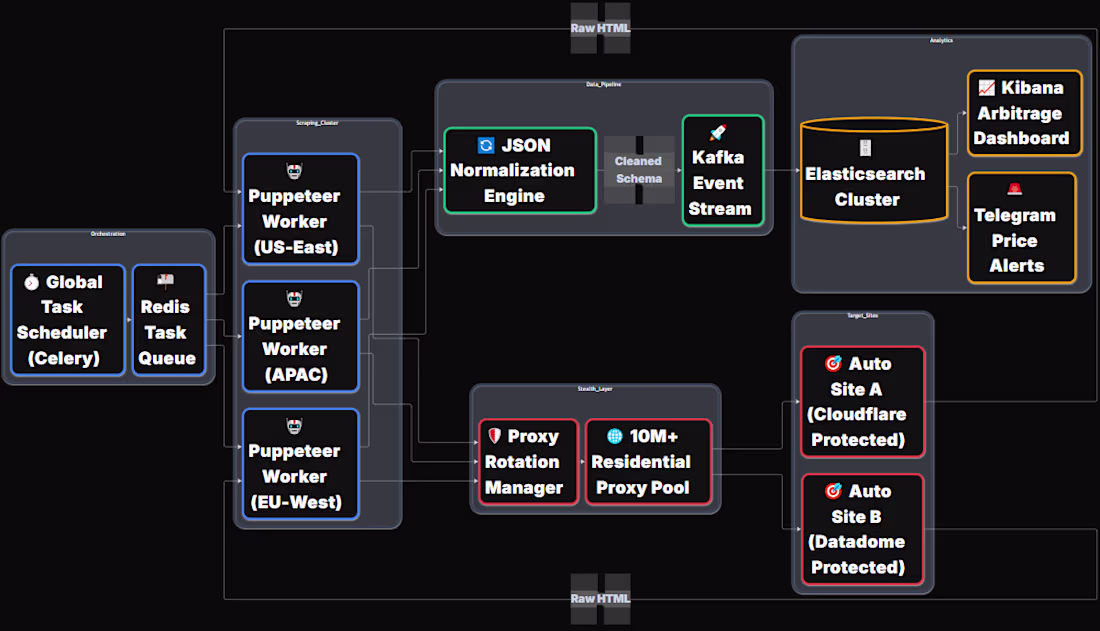Viewport: 1100px width, 631px height.
Task: Click the target icon on Auto Site A
Action: [x=833, y=364]
